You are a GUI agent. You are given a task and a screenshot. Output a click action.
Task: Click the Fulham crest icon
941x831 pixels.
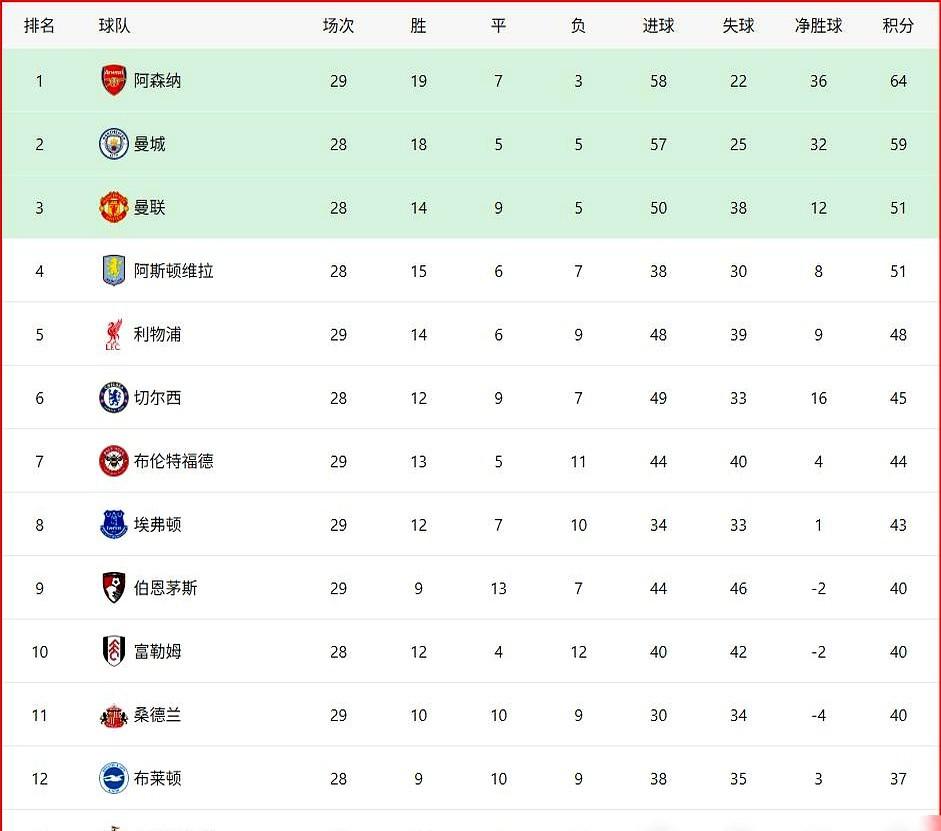[114, 652]
